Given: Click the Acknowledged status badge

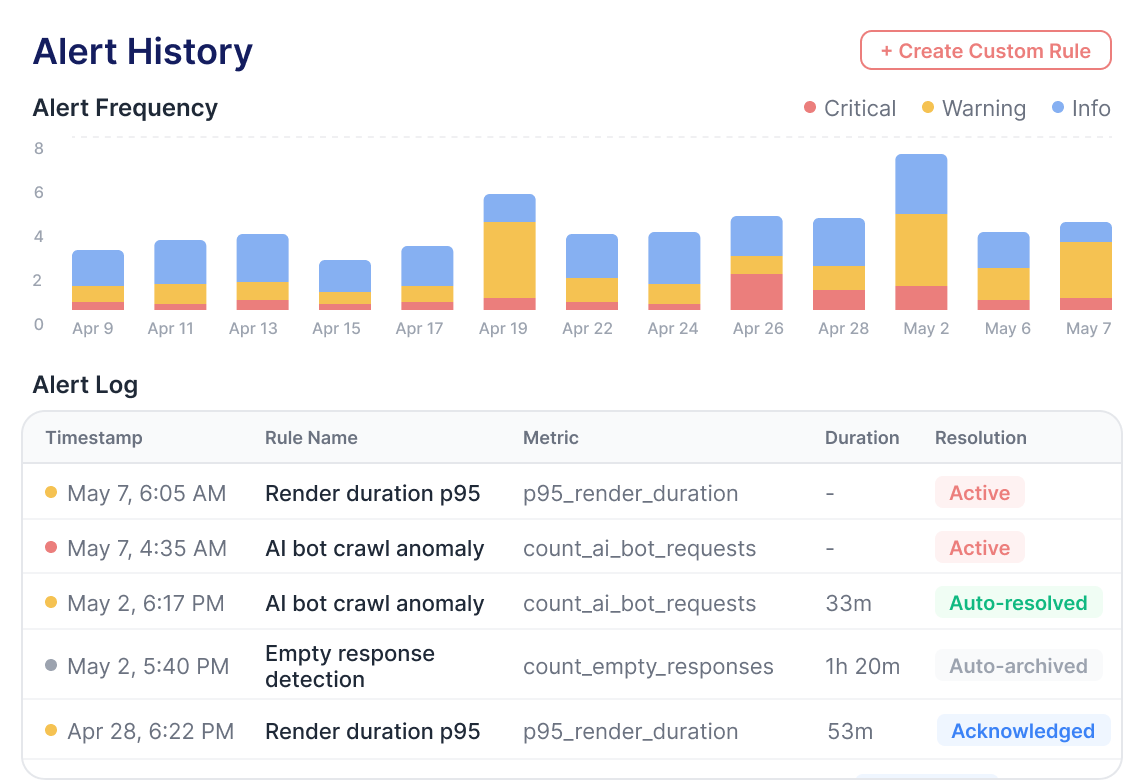Looking at the screenshot, I should coord(1023,730).
